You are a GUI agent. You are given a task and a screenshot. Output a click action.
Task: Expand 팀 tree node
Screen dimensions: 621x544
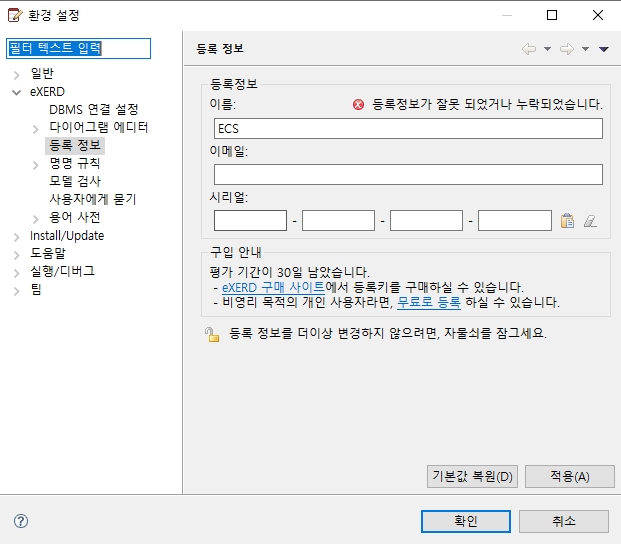tap(17, 291)
